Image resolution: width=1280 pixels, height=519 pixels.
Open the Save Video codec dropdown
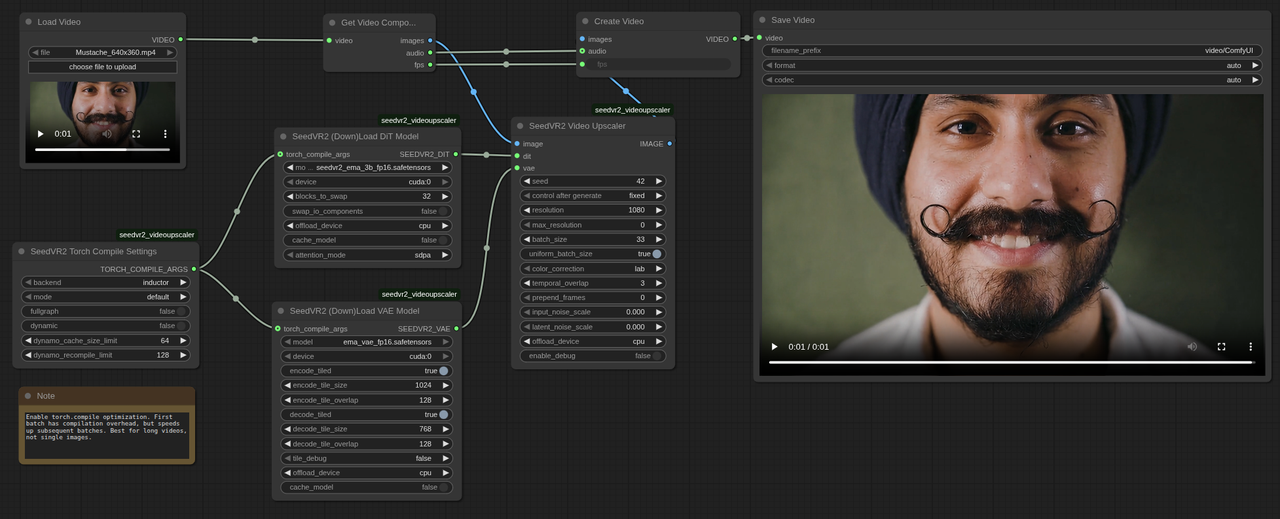[x=1012, y=80]
